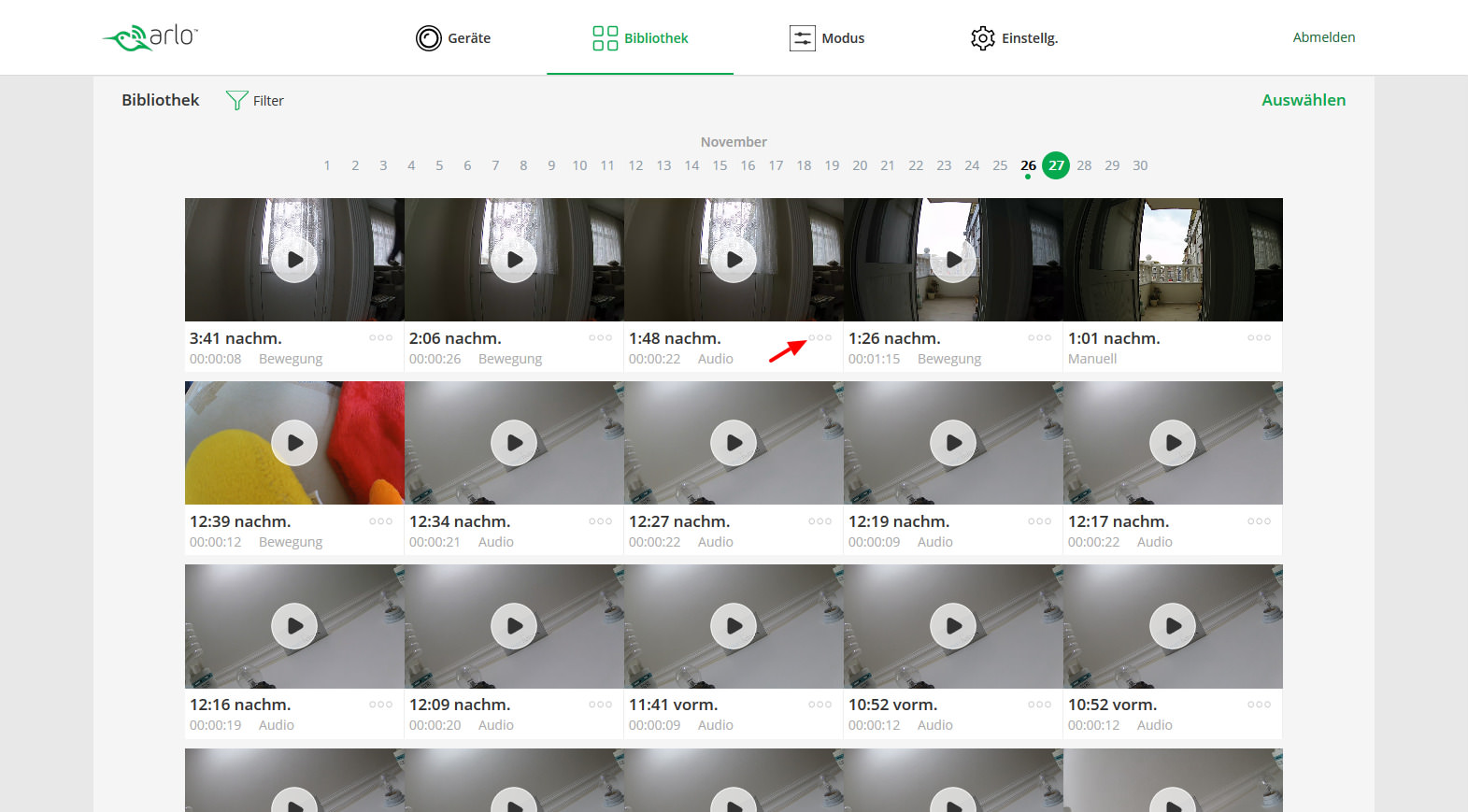The width and height of the screenshot is (1468, 812).
Task: Open options menu for 1:48 nachm. clip
Action: tap(820, 338)
